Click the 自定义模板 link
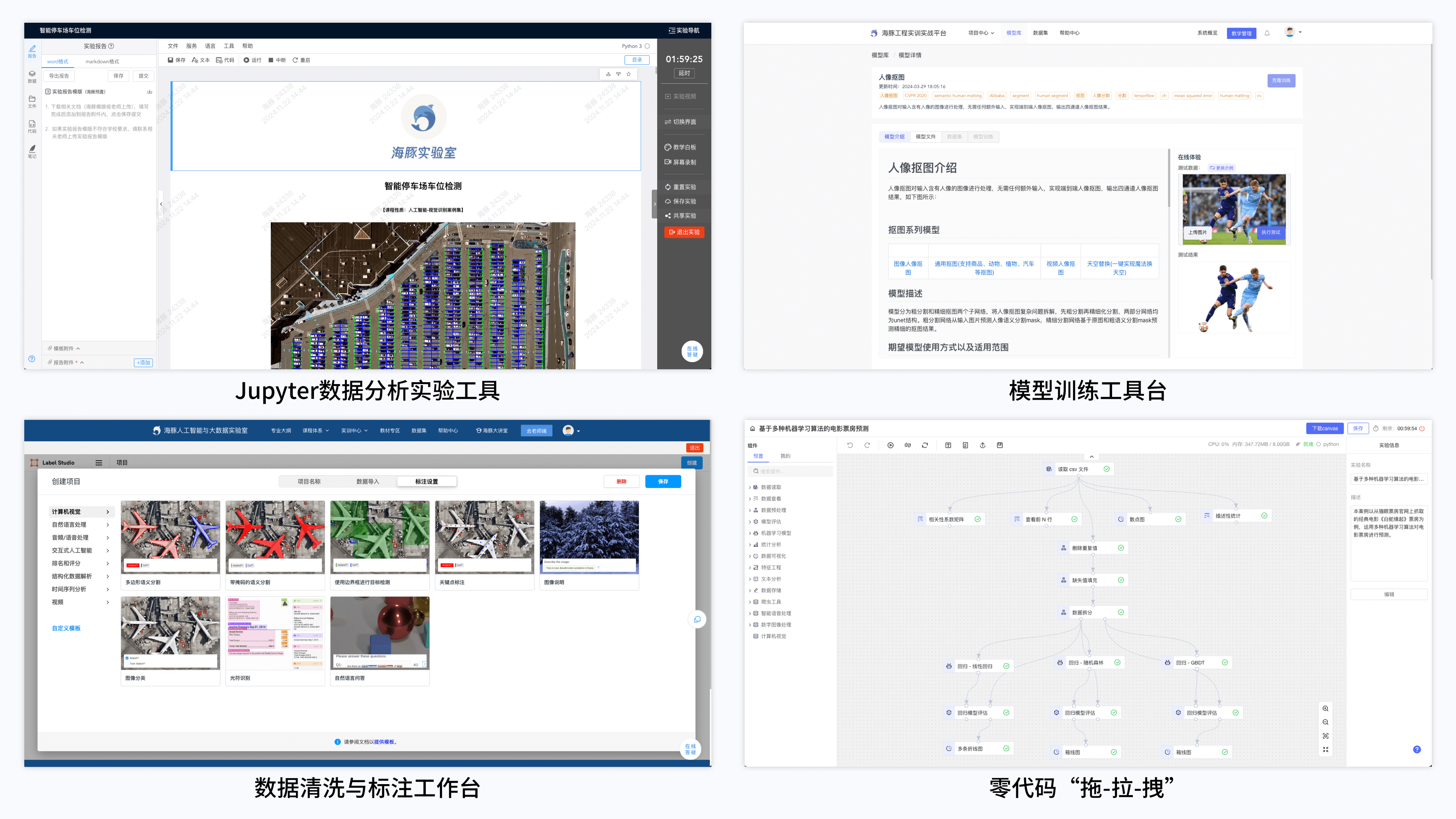Image resolution: width=1456 pixels, height=819 pixels. tap(66, 629)
